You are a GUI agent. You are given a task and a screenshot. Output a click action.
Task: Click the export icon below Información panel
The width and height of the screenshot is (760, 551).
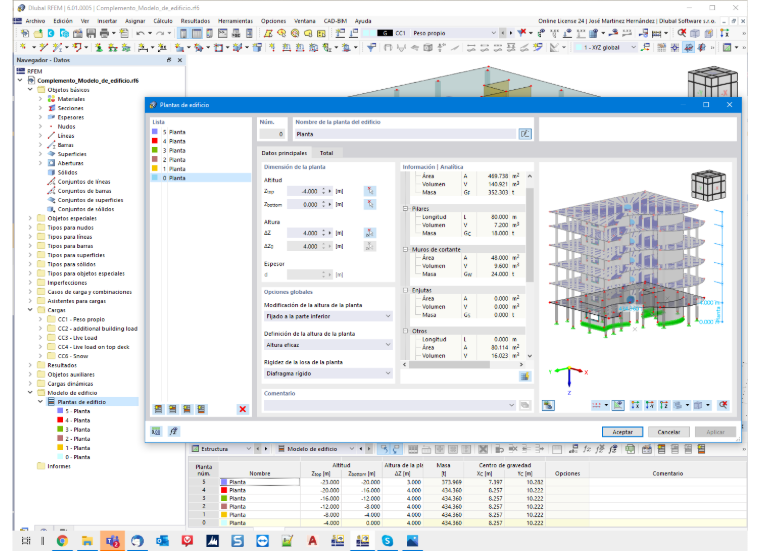coord(524,376)
